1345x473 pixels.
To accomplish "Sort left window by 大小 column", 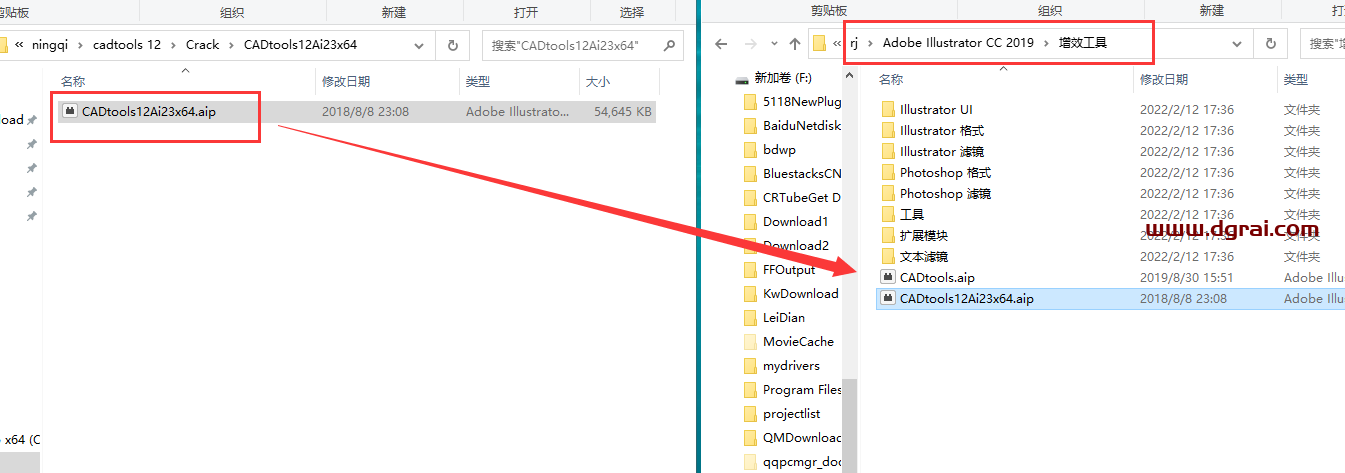I will pyautogui.click(x=596, y=80).
